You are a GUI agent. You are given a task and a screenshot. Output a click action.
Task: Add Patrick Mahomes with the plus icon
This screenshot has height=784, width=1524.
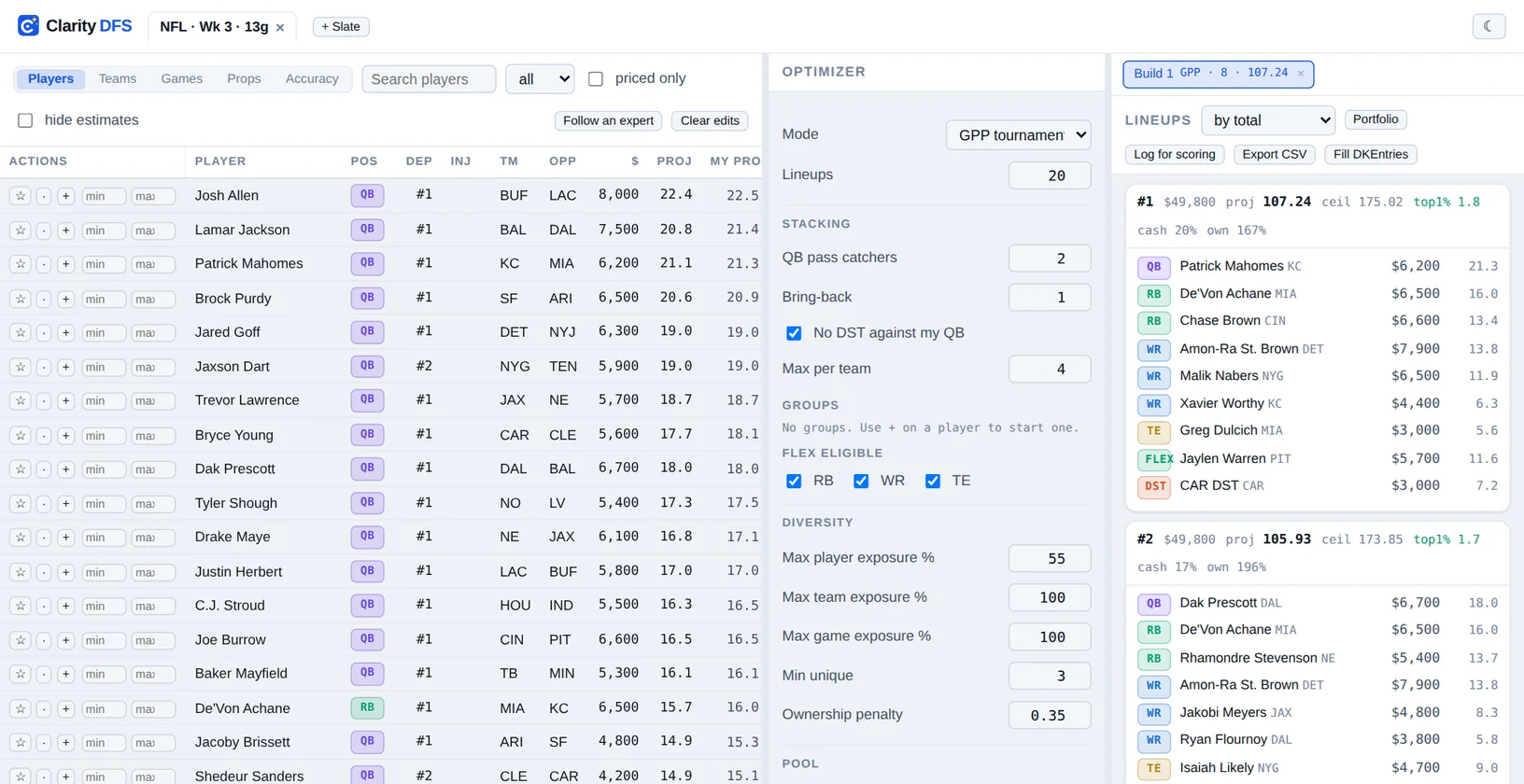click(65, 264)
